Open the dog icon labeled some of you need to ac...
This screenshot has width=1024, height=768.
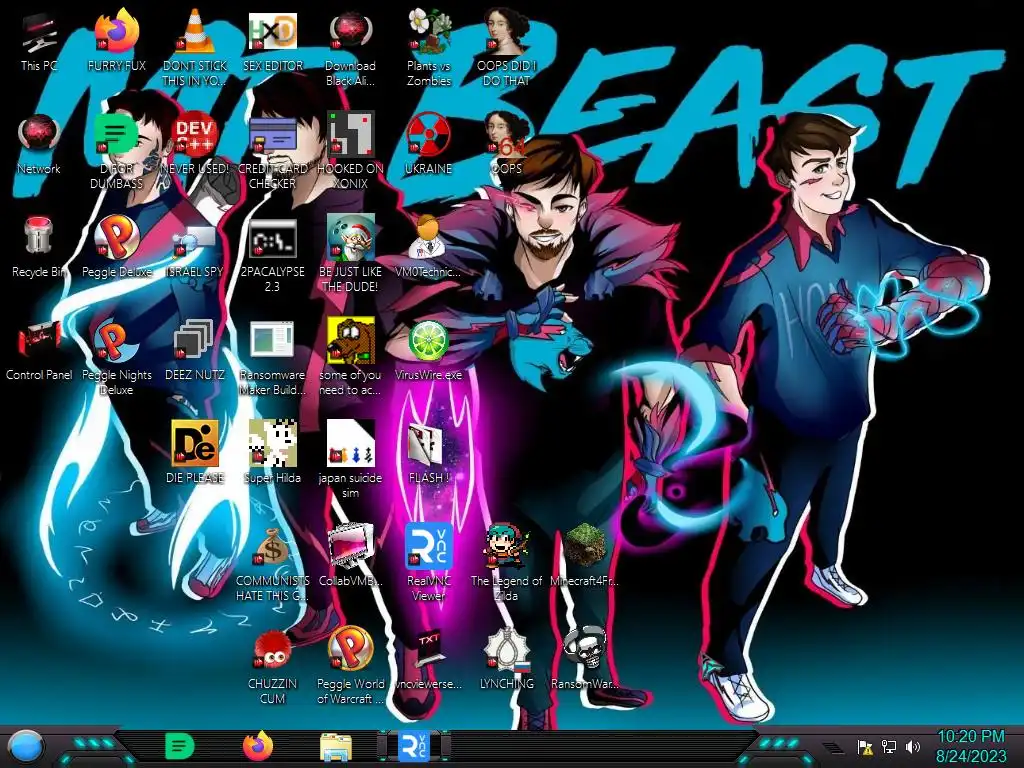point(351,358)
